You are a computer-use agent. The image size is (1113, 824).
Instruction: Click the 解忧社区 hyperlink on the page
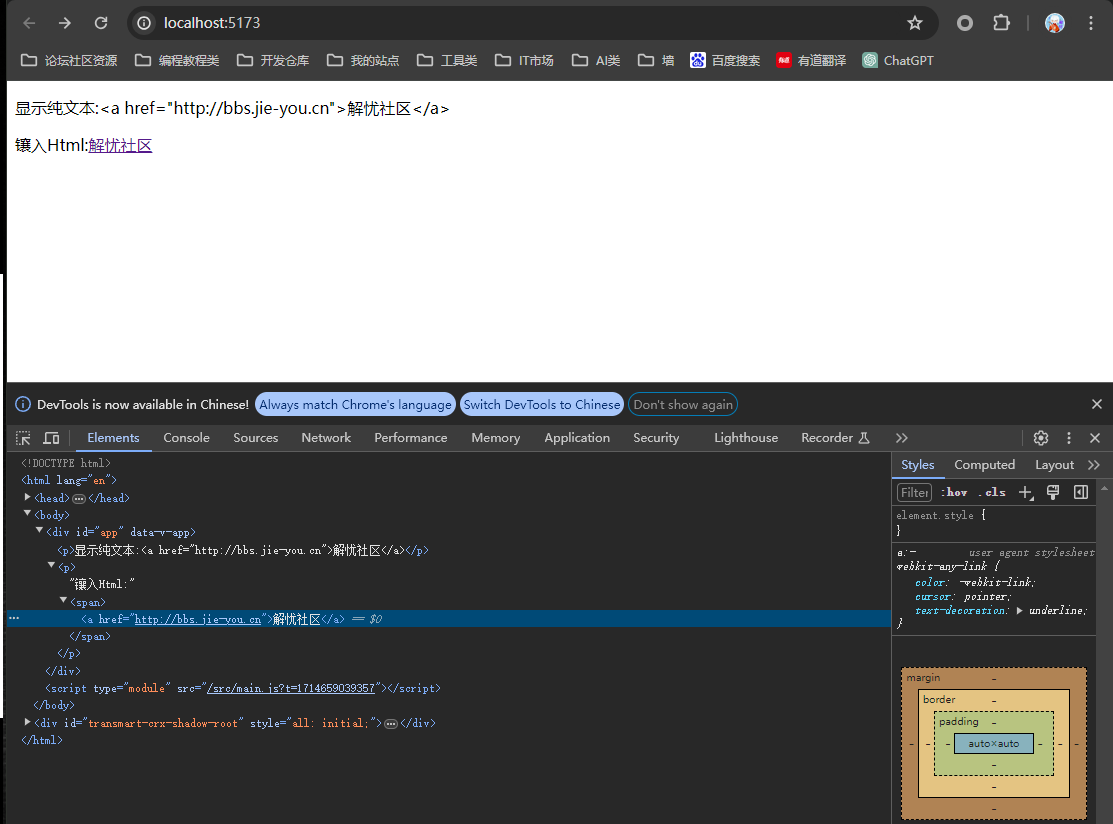click(x=120, y=145)
